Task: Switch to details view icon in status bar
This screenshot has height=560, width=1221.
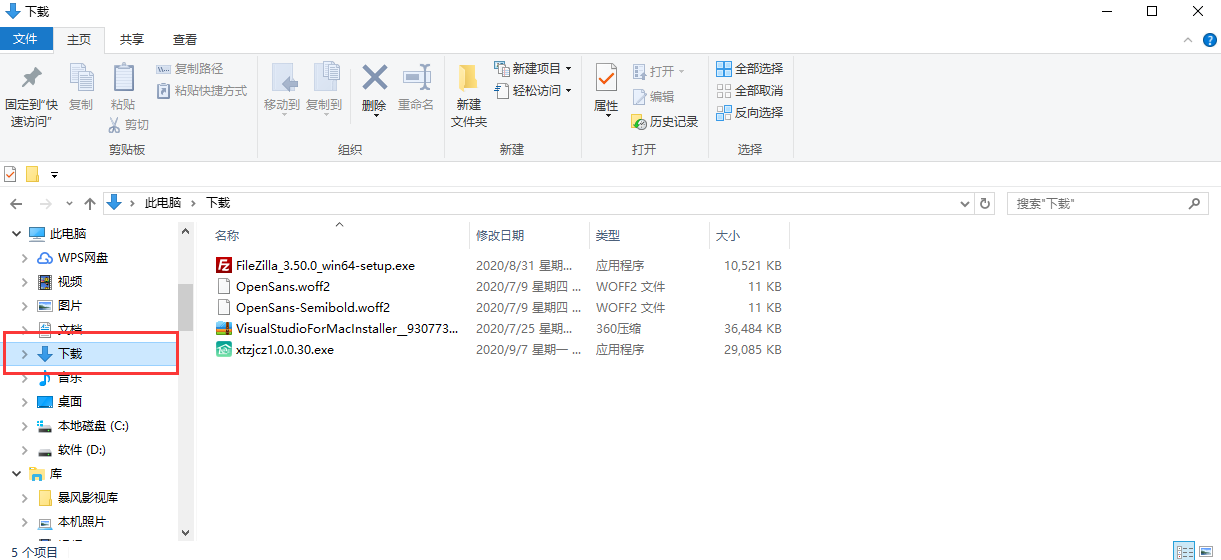Action: [x=1185, y=551]
